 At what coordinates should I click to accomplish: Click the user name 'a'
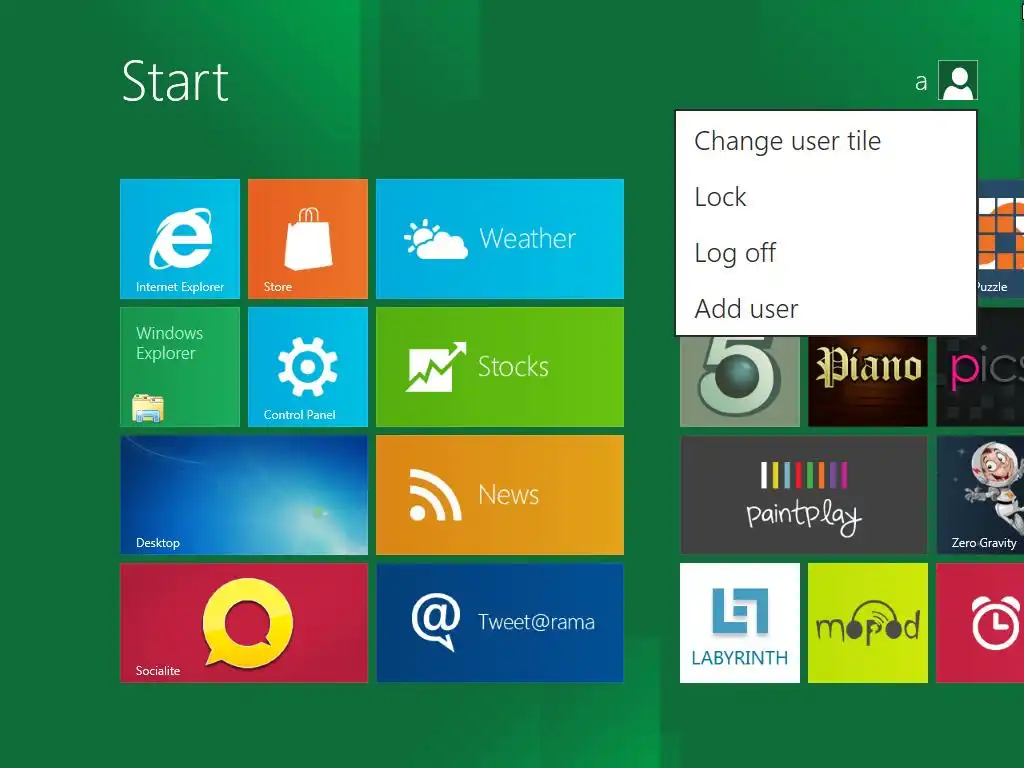[921, 83]
